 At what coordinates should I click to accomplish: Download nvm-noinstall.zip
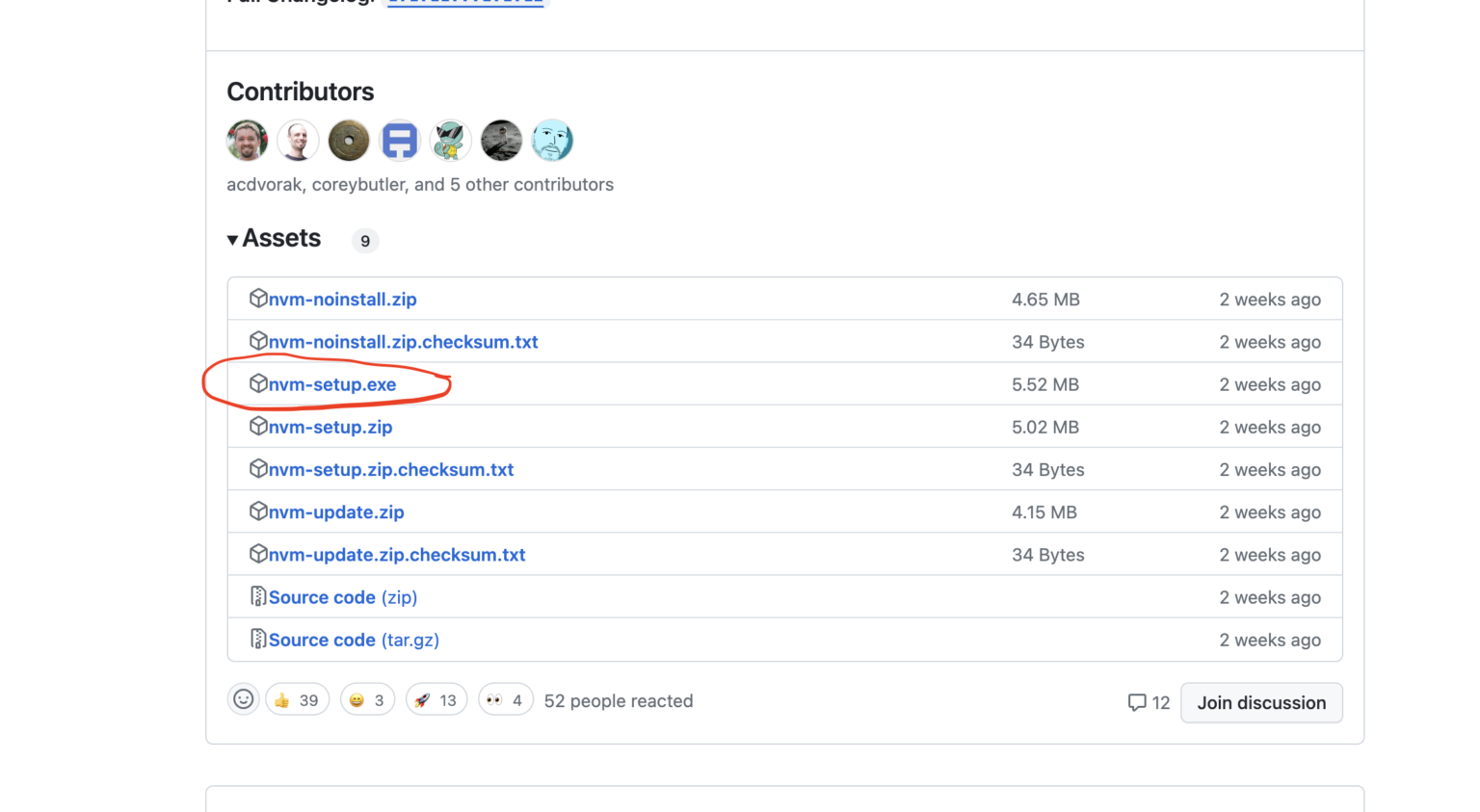343,300
